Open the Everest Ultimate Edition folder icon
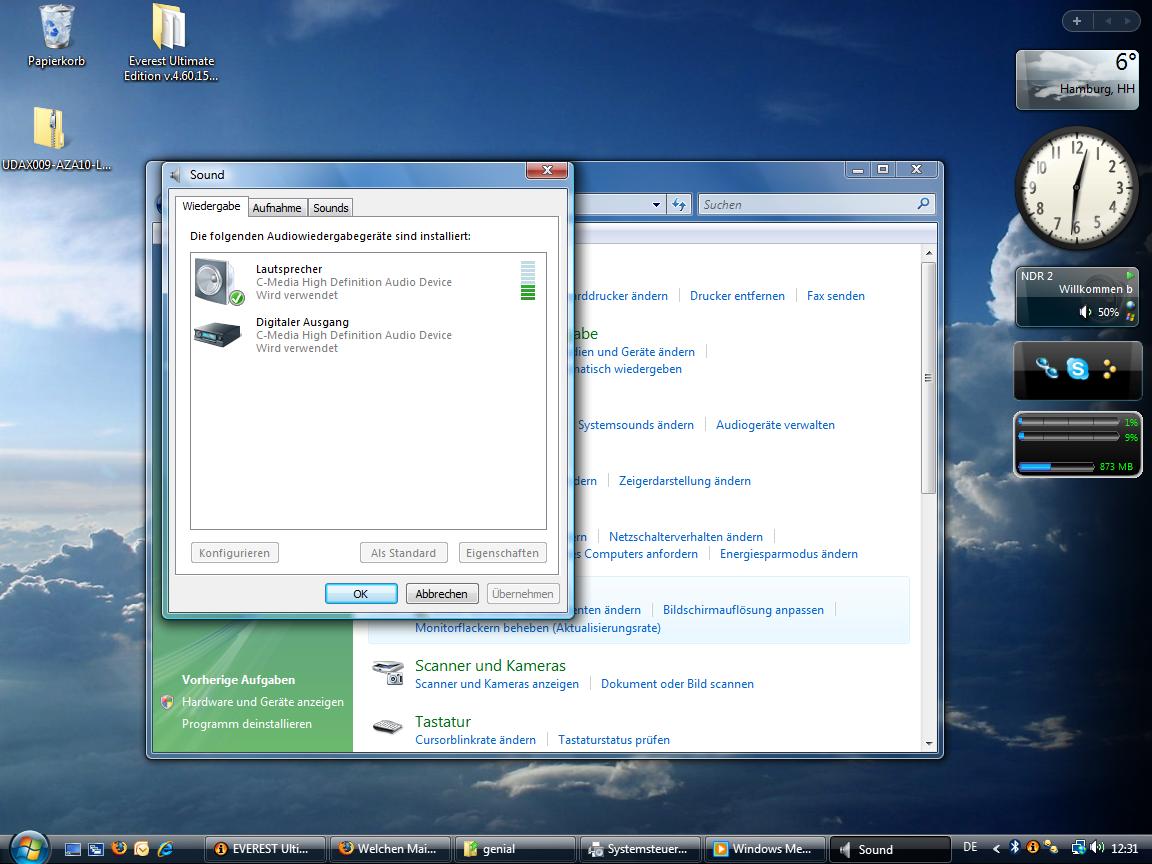This screenshot has width=1152, height=864. [170, 28]
